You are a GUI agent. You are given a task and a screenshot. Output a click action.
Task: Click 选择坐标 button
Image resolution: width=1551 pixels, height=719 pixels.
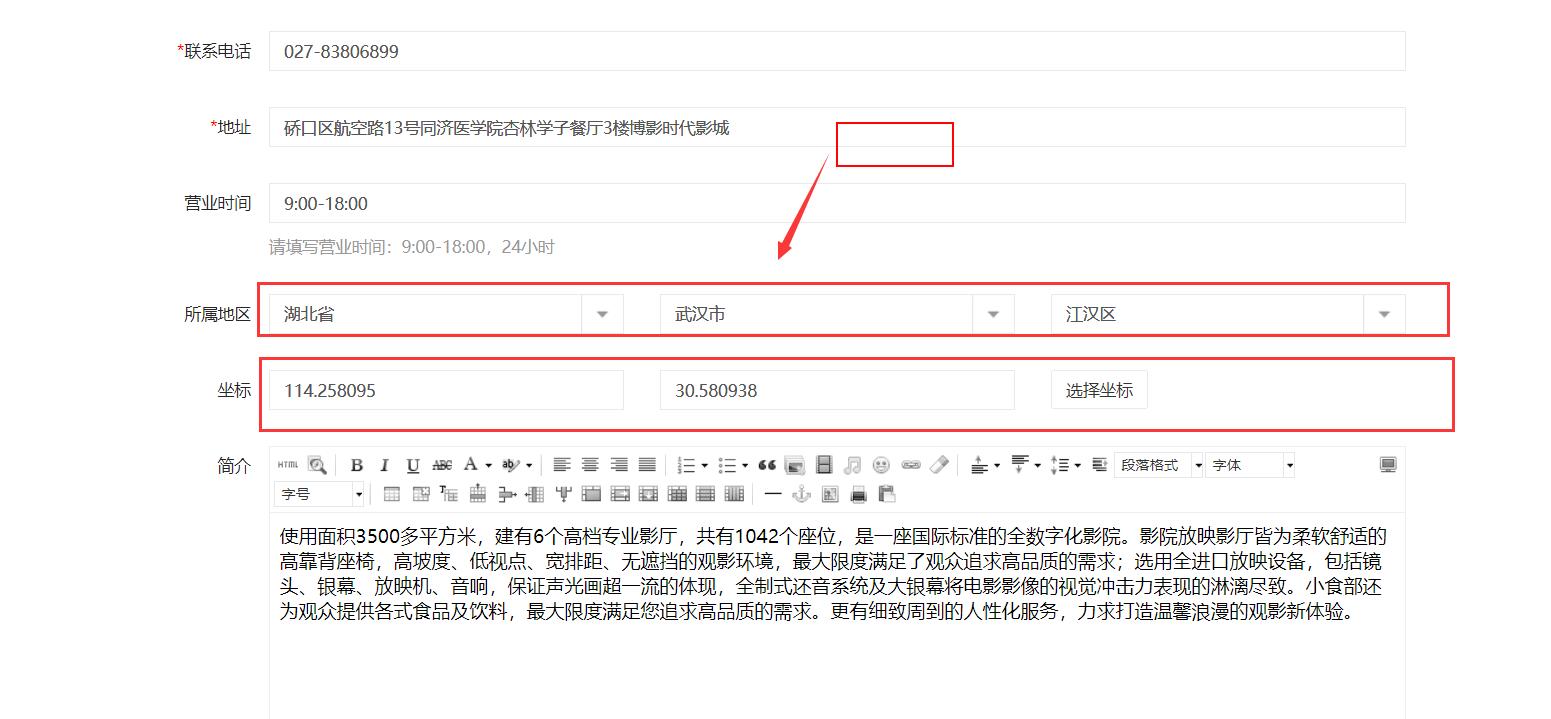click(1099, 390)
